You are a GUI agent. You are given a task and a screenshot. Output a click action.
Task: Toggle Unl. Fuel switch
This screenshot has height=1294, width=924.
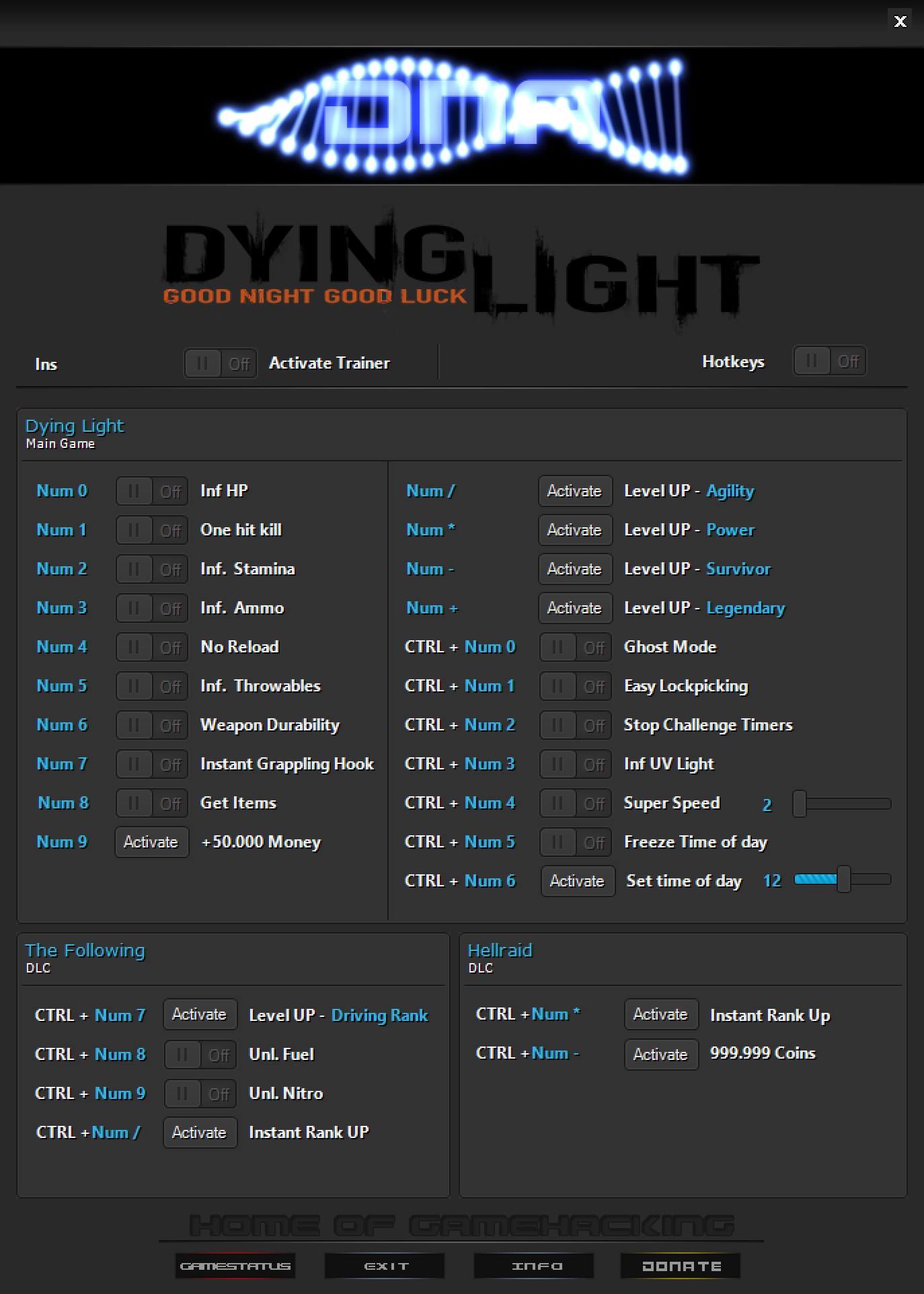coord(200,1055)
